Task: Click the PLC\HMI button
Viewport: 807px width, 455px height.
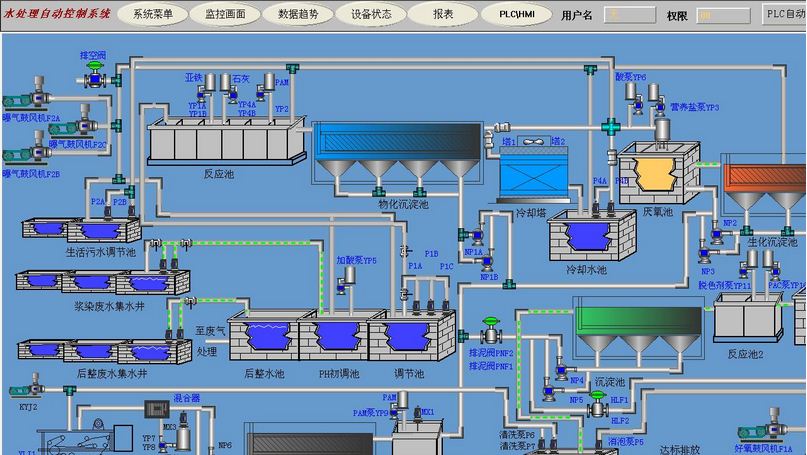Action: coord(516,14)
